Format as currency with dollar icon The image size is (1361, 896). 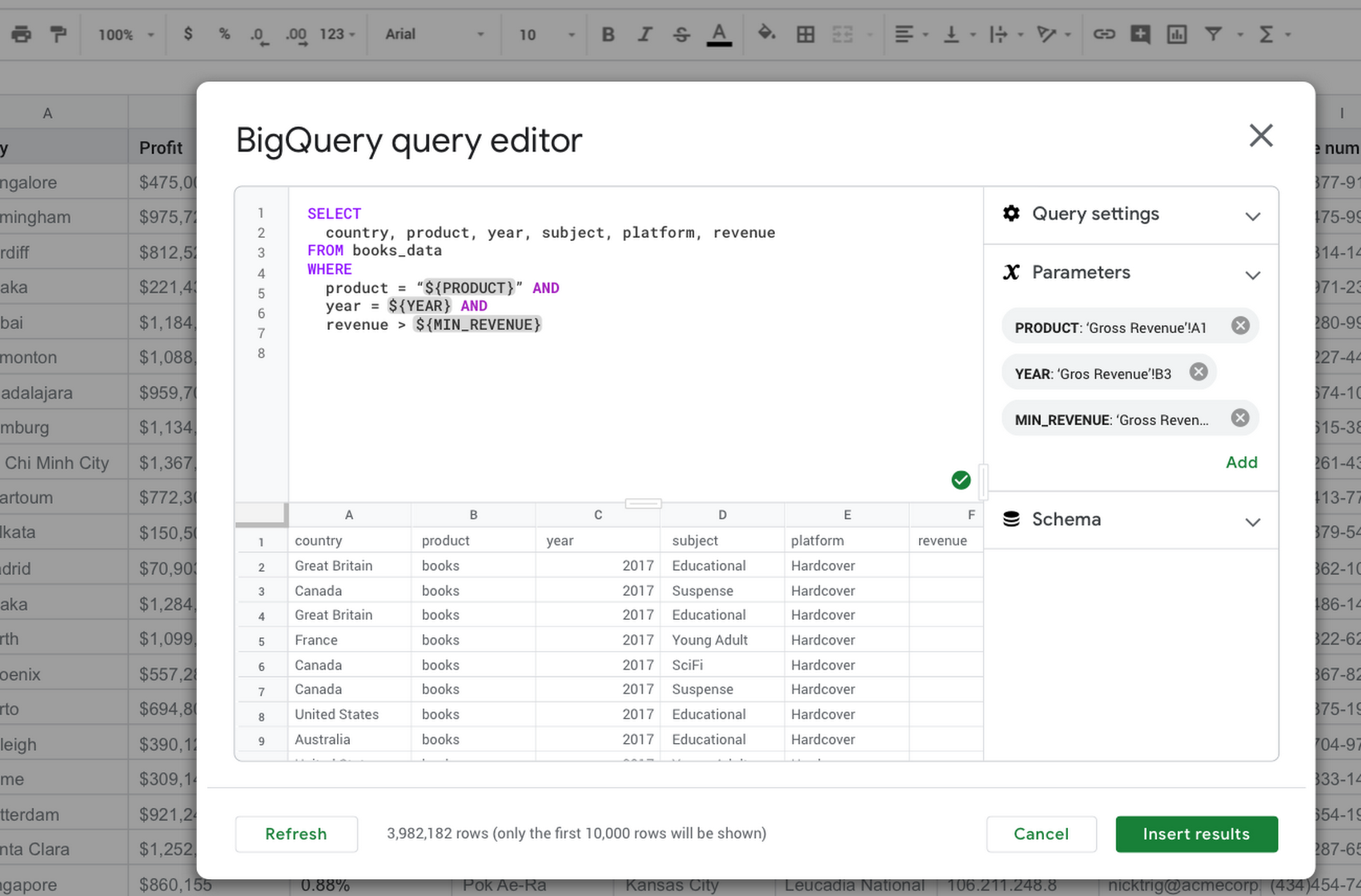188,34
